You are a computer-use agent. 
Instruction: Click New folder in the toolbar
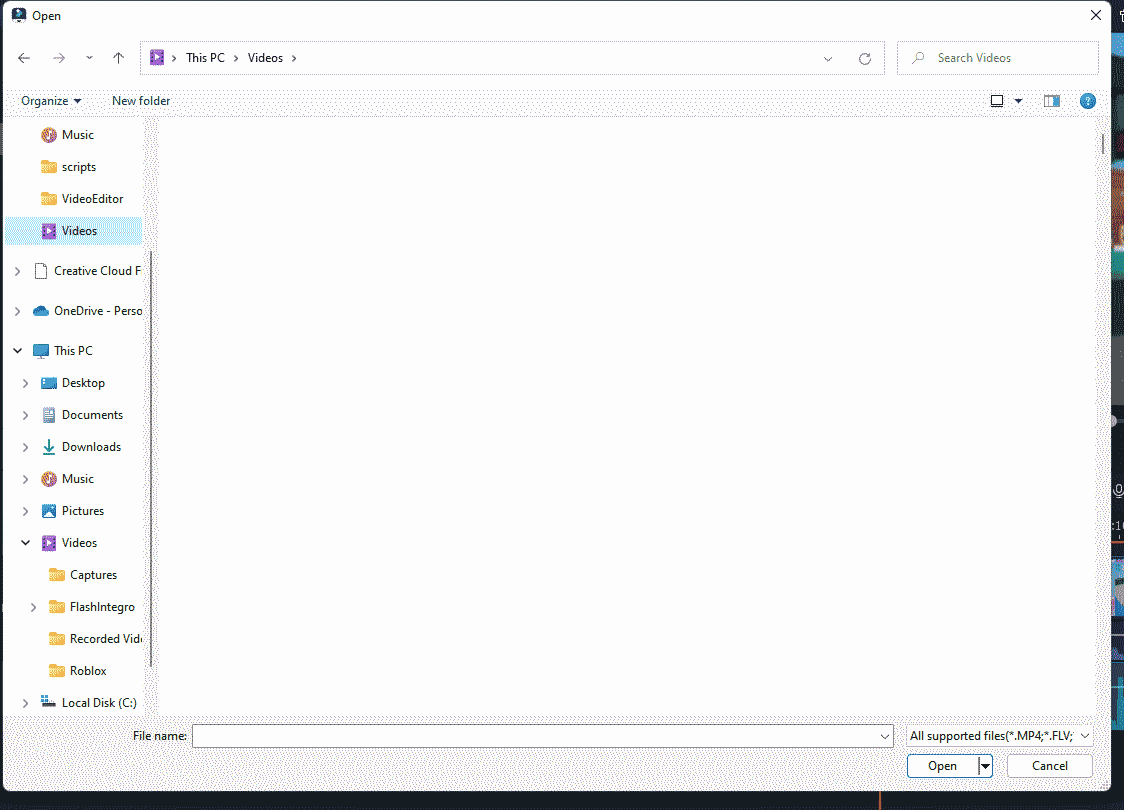tap(141, 101)
